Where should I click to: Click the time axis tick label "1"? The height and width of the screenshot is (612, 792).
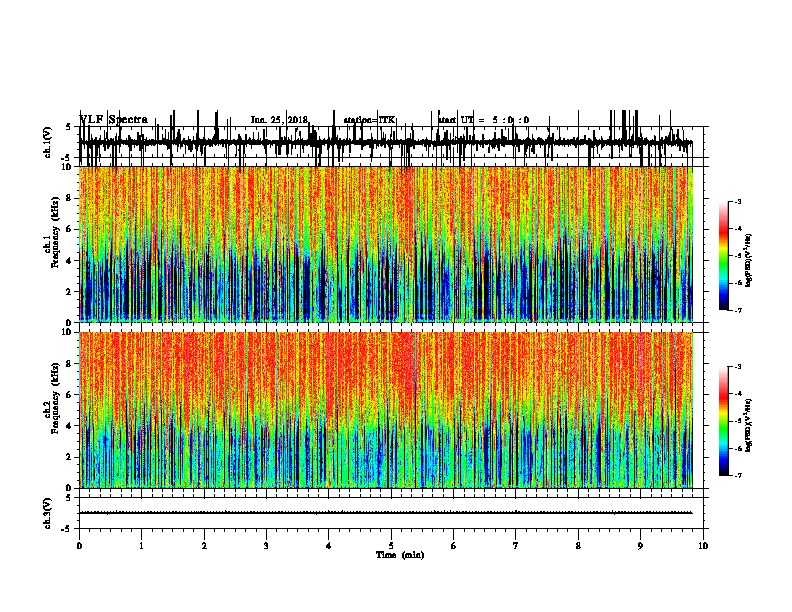141,546
